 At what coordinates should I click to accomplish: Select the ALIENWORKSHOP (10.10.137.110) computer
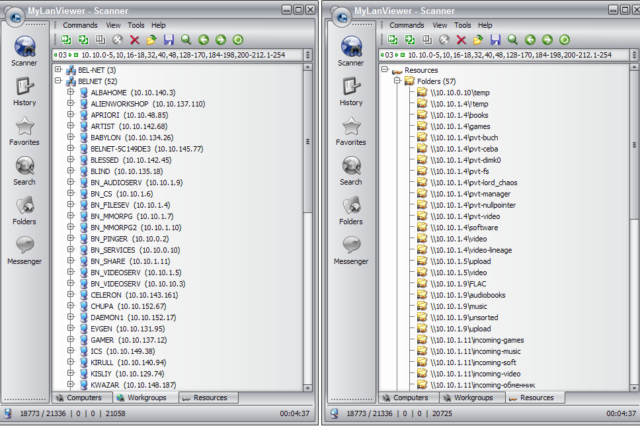[x=148, y=104]
